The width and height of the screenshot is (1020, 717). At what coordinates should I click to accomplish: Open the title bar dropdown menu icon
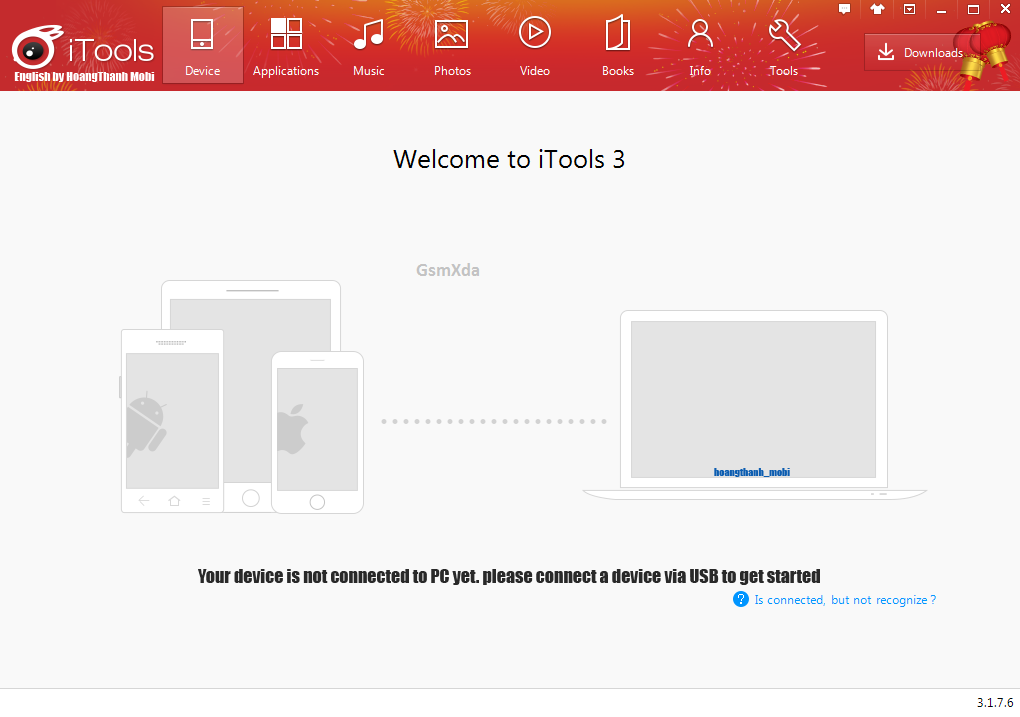point(909,9)
